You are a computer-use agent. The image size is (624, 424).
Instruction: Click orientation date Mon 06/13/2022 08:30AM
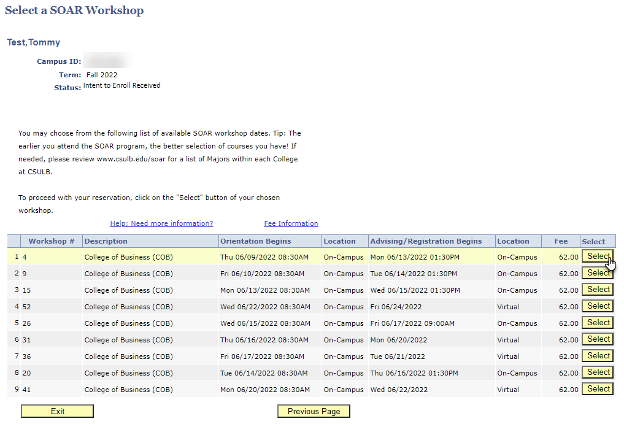(265, 290)
